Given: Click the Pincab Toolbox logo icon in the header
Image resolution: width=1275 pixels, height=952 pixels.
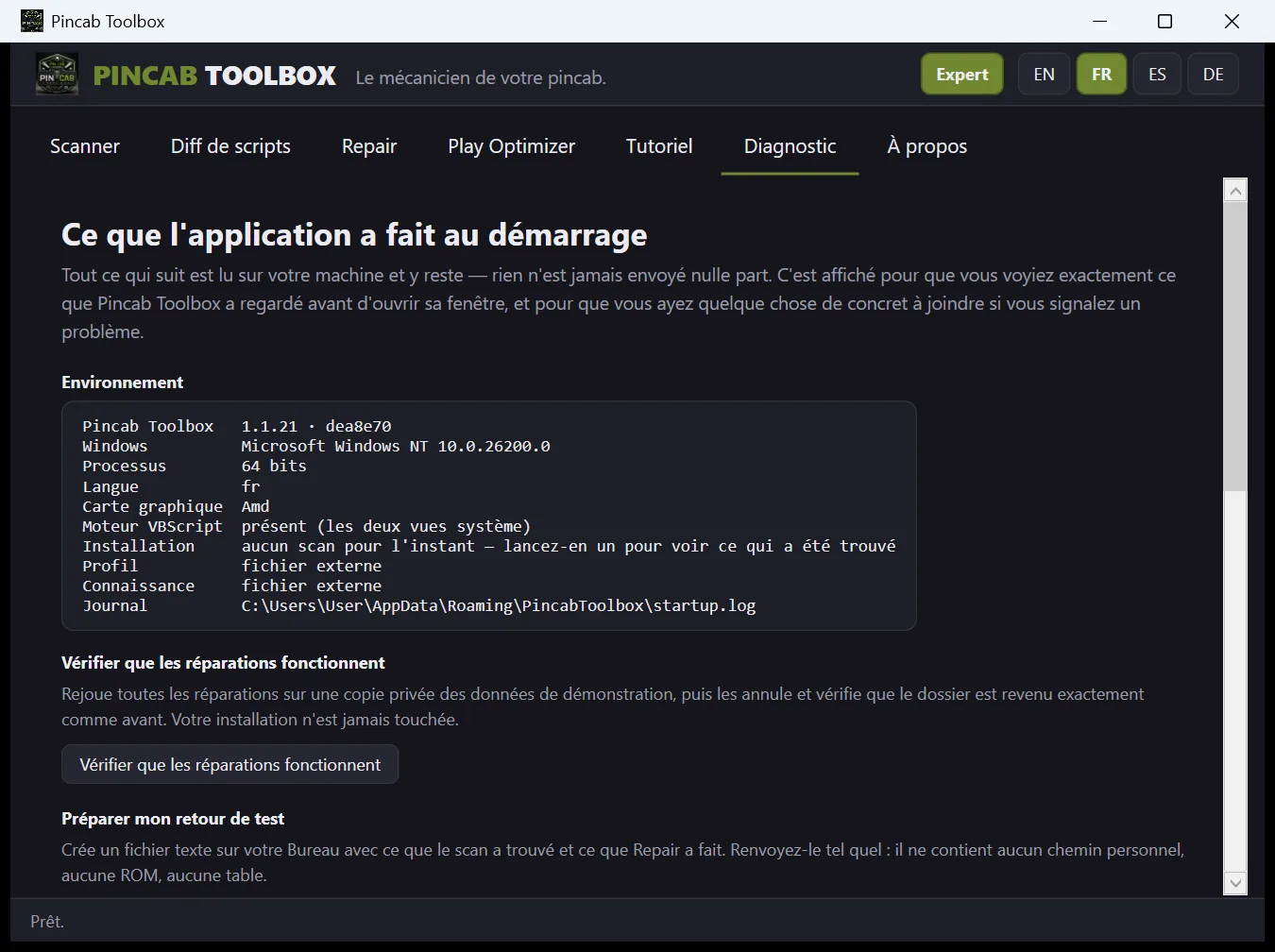Looking at the screenshot, I should (x=57, y=75).
